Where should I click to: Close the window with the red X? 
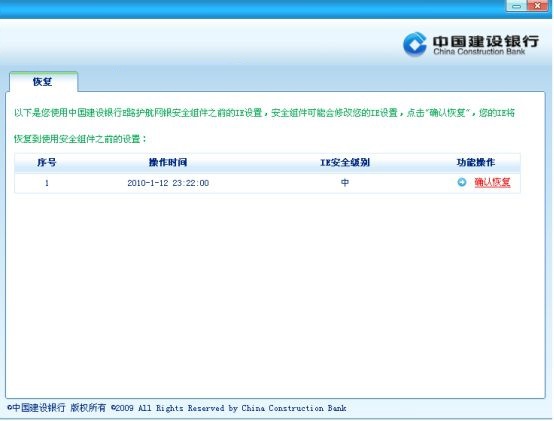(x=537, y=6)
